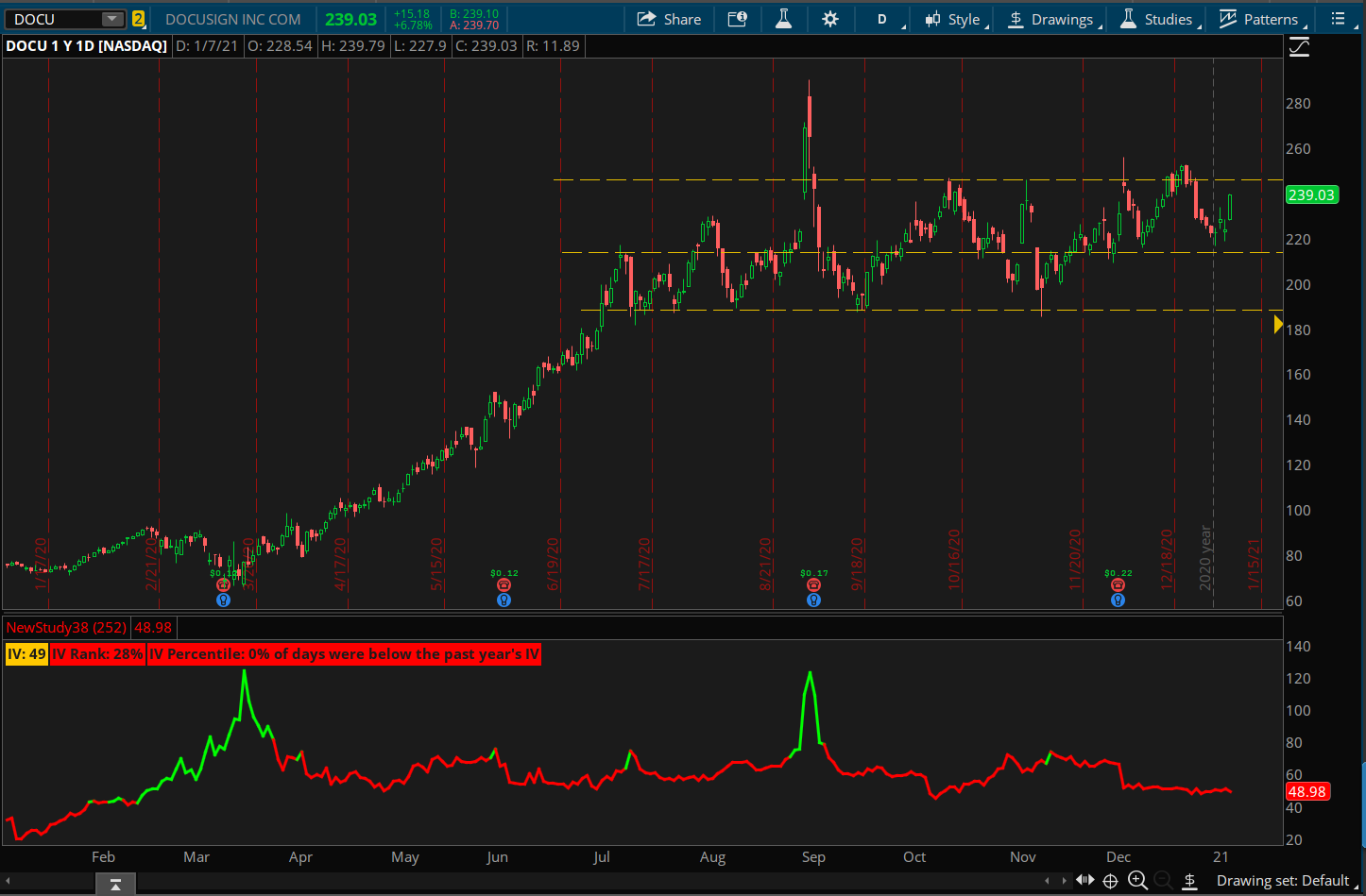
Task: Click the Share button in the toolbar
Action: (669, 19)
